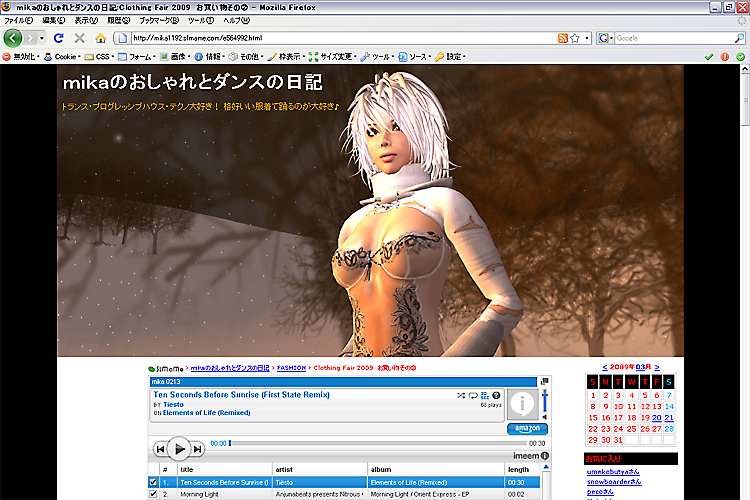Open the ソース toolbar dropdown
Screen dimensions: 750x500
[x=414, y=56]
